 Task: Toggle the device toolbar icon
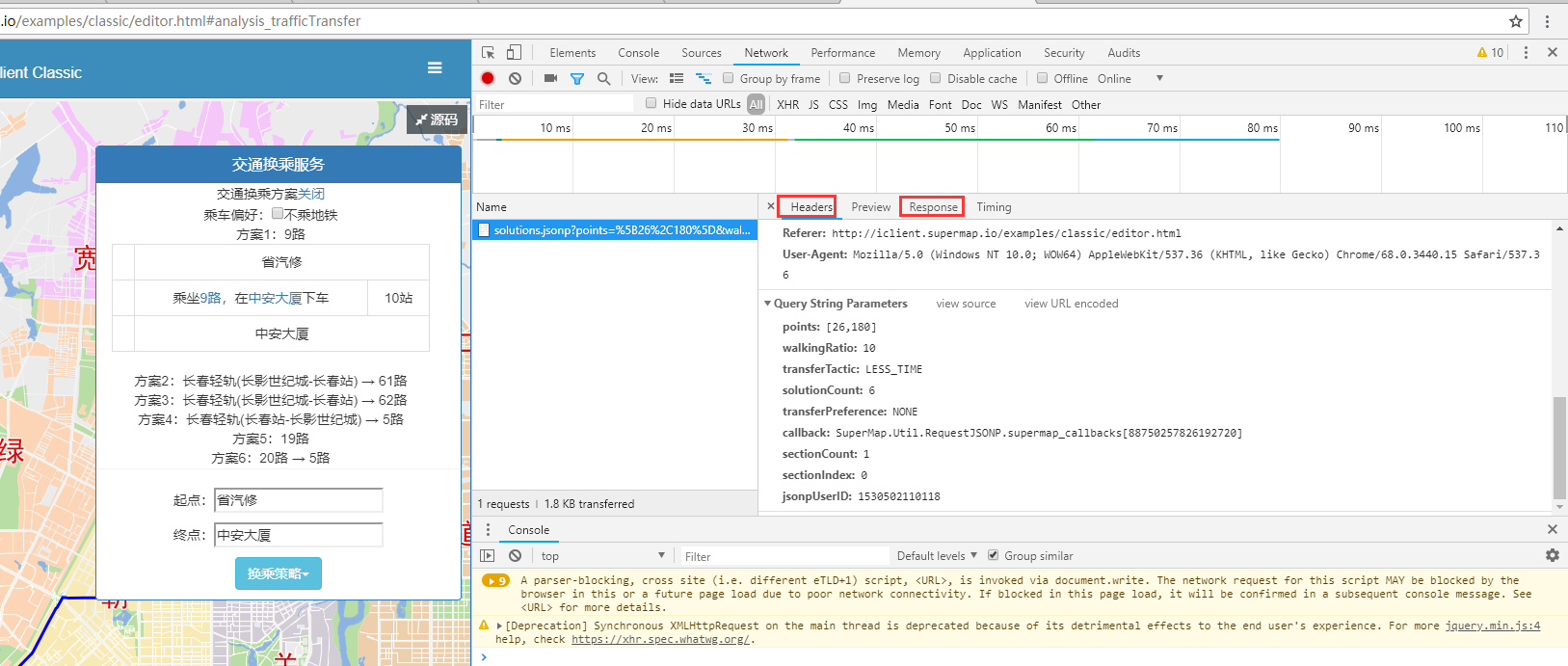pos(514,53)
